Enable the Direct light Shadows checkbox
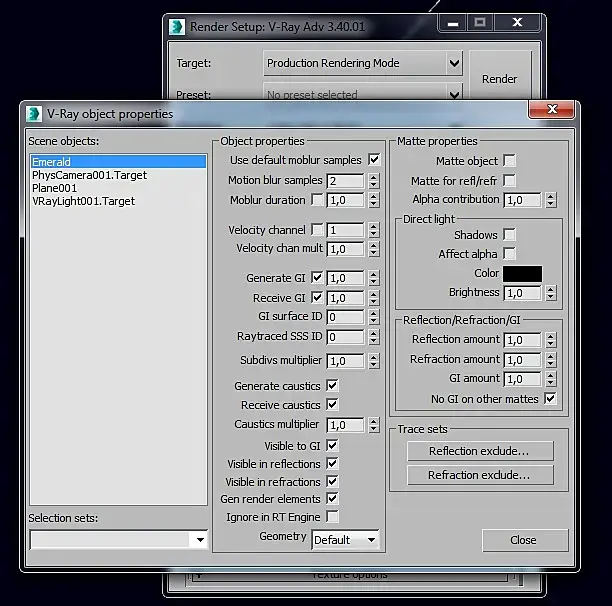 coord(509,235)
